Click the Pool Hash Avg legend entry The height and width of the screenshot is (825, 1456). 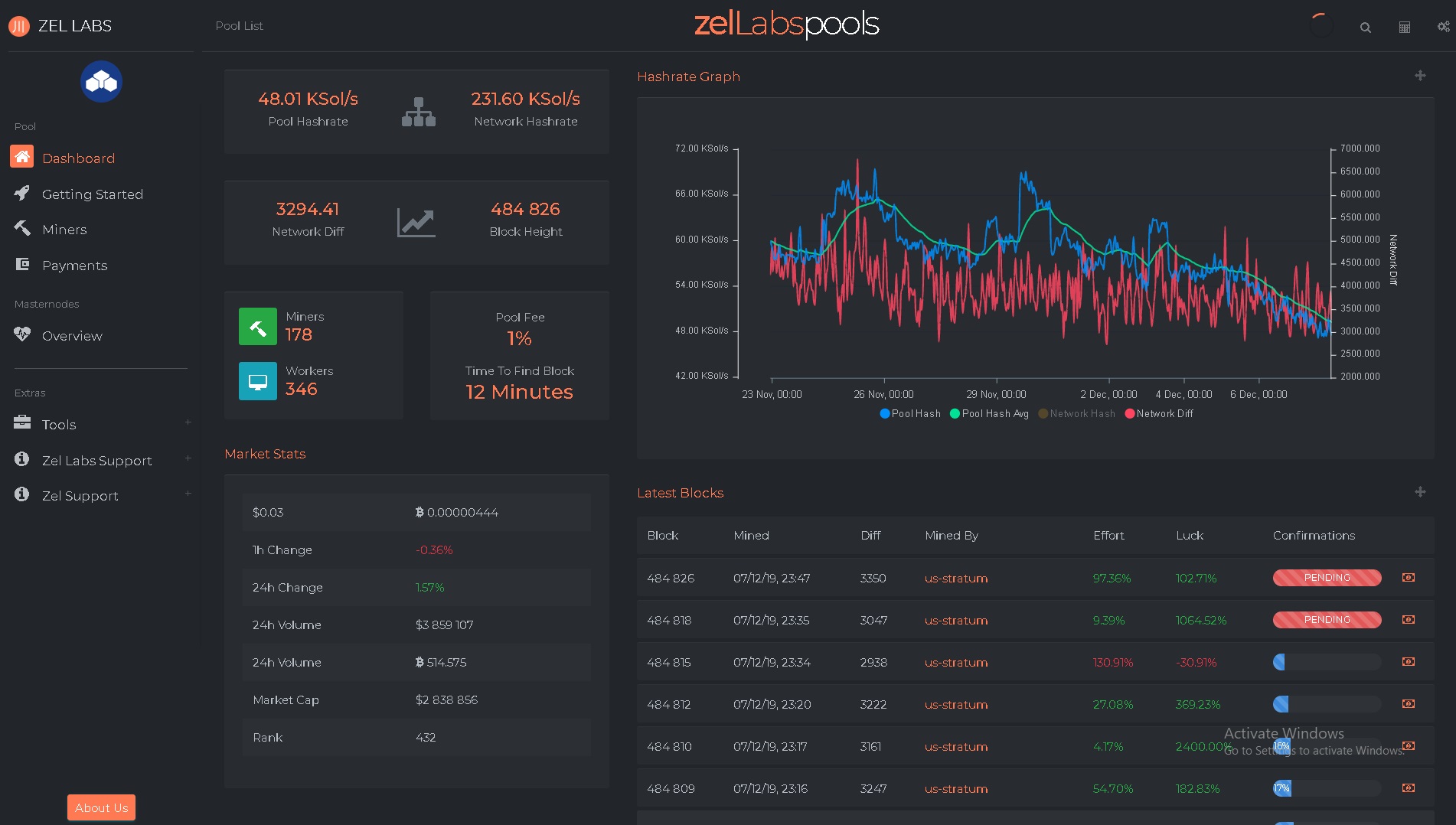pyautogui.click(x=989, y=414)
